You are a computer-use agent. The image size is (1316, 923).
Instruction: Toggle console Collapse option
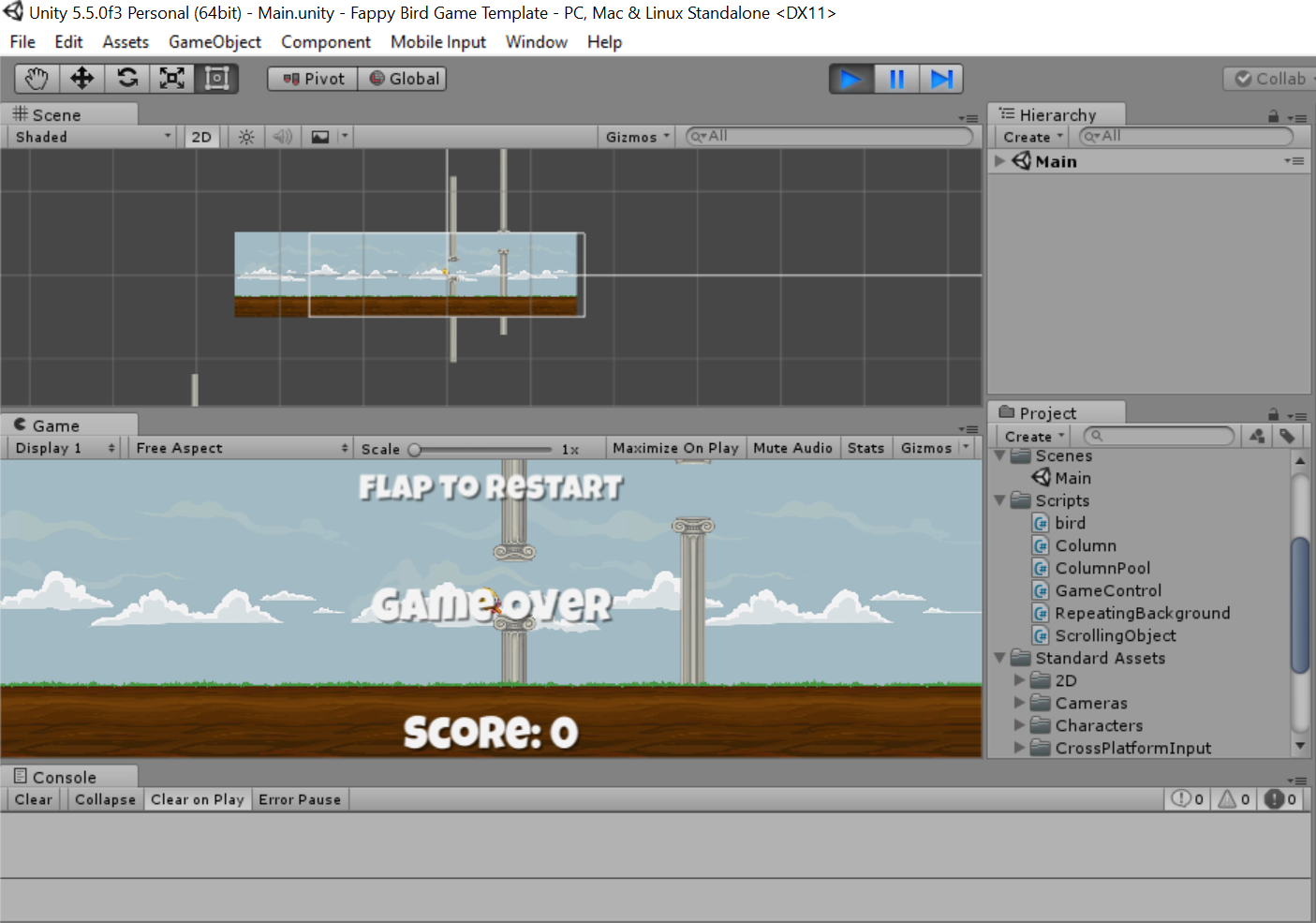coord(105,799)
